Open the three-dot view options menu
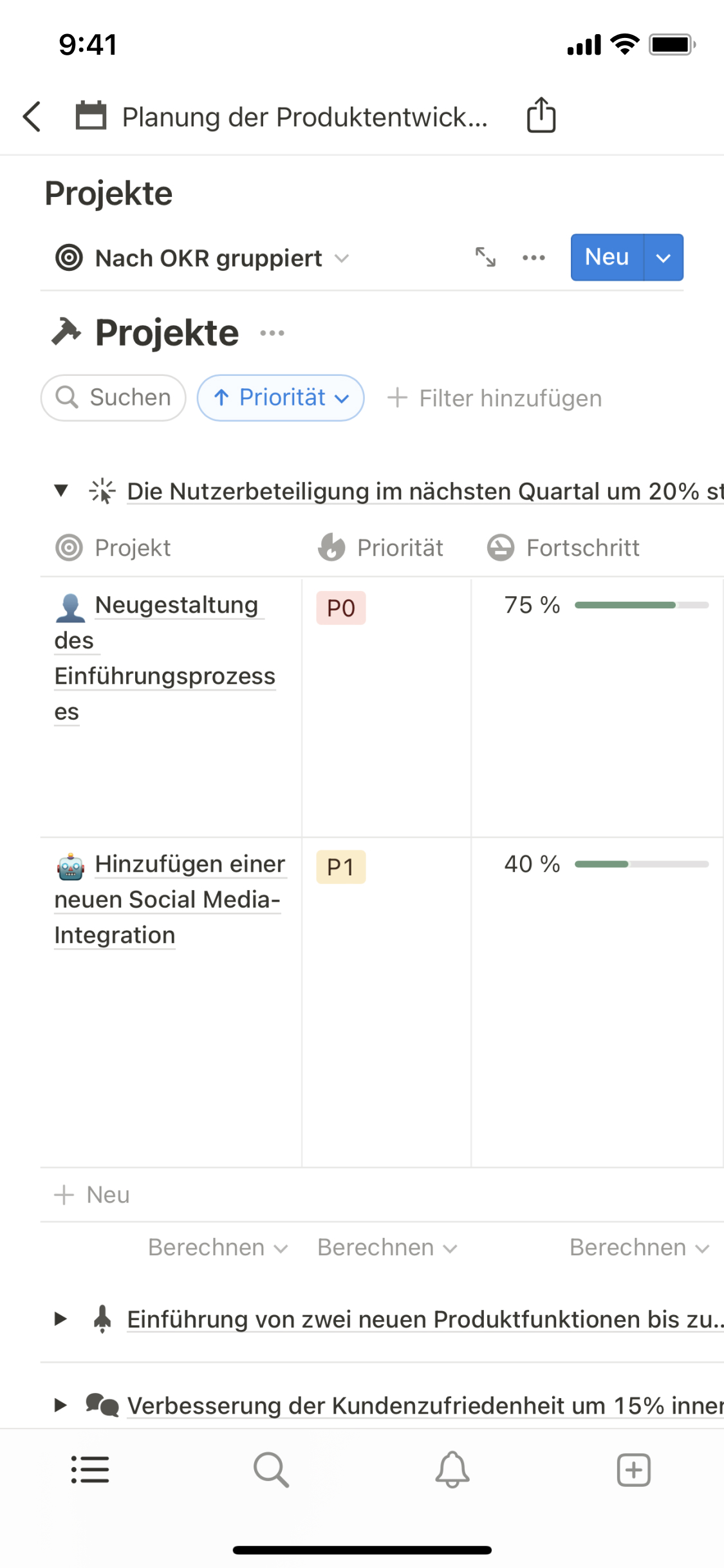The width and height of the screenshot is (724, 1568). [534, 257]
